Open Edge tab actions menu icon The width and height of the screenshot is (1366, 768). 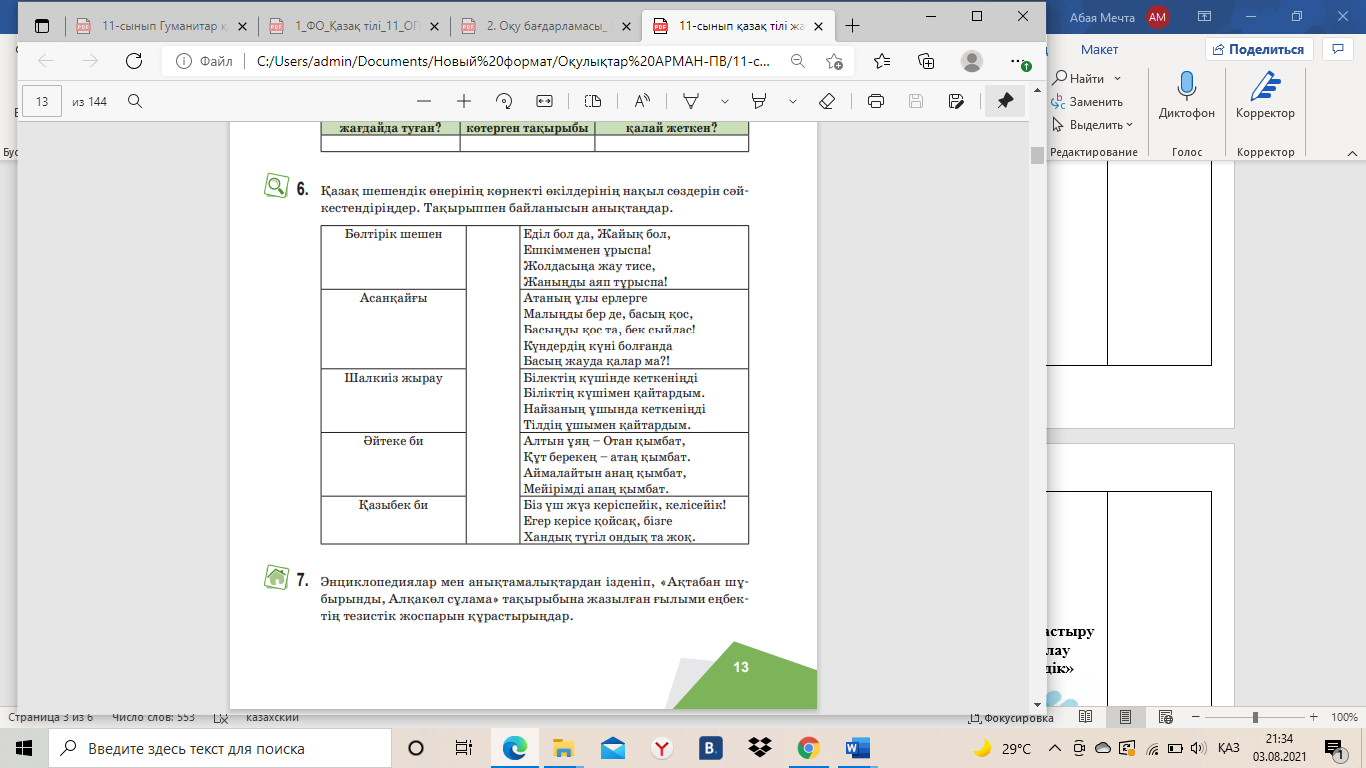[42, 25]
